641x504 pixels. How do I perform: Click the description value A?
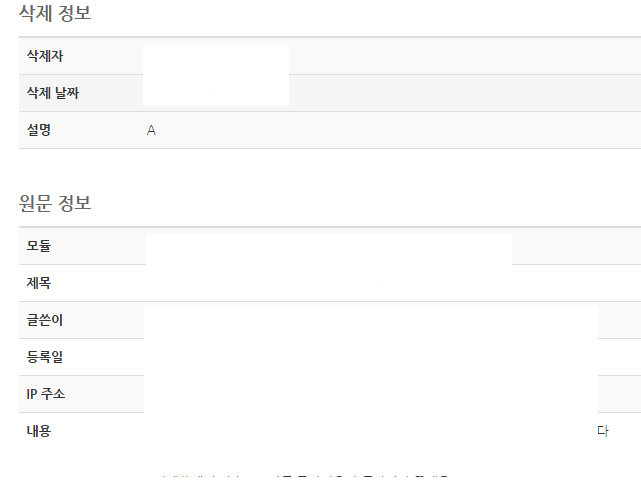coord(151,130)
